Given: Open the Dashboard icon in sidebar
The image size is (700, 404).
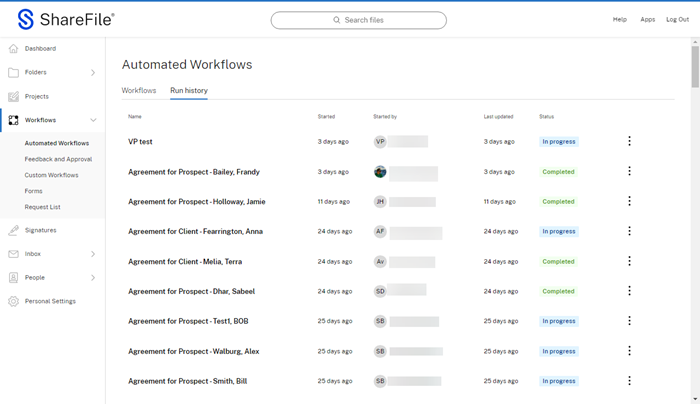Looking at the screenshot, I should [x=13, y=48].
